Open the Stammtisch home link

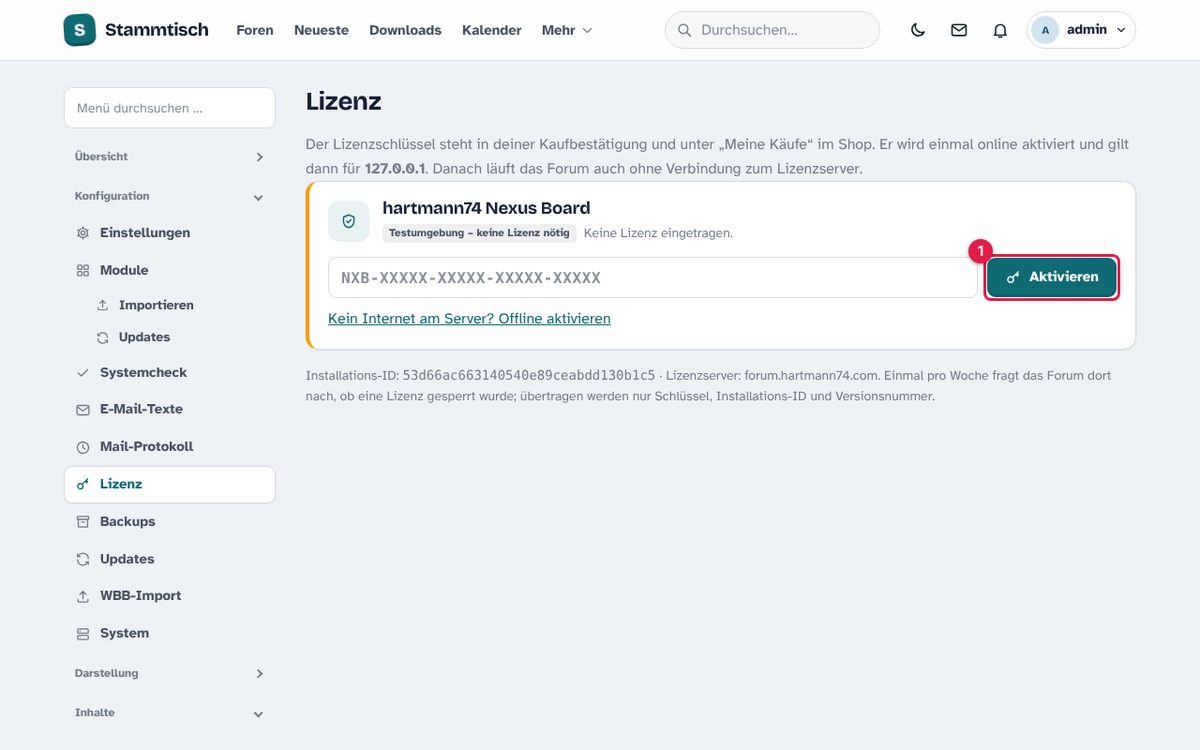pos(136,30)
